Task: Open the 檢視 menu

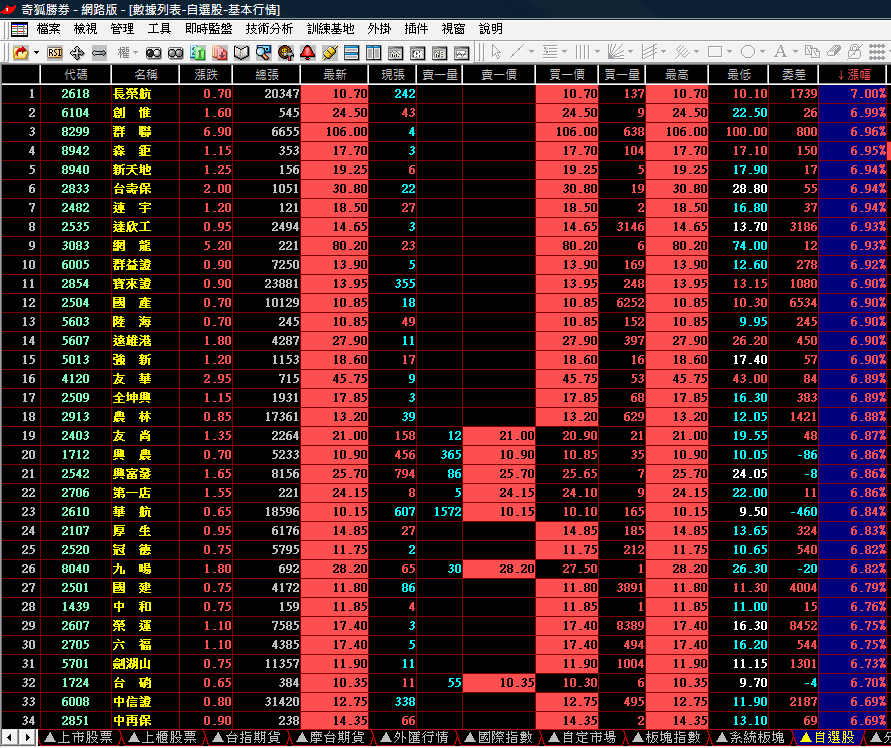Action: pos(85,28)
